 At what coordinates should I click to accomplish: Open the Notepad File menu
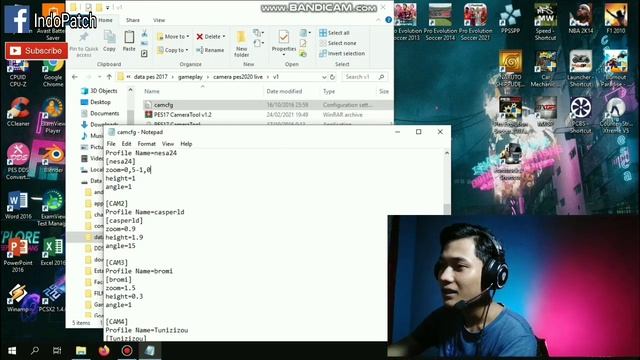coord(111,144)
